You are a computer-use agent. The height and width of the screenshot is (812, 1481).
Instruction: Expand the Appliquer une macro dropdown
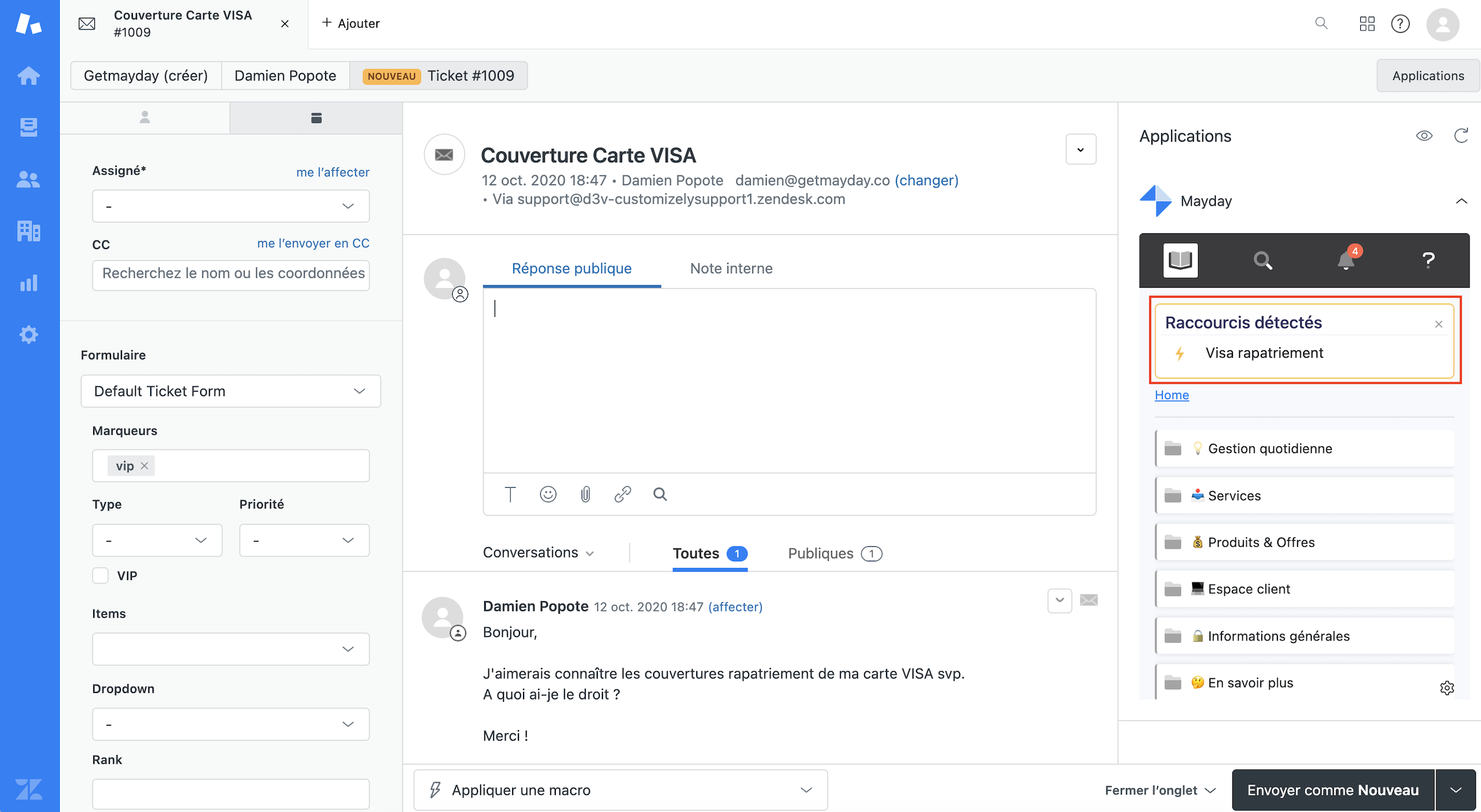click(x=620, y=790)
